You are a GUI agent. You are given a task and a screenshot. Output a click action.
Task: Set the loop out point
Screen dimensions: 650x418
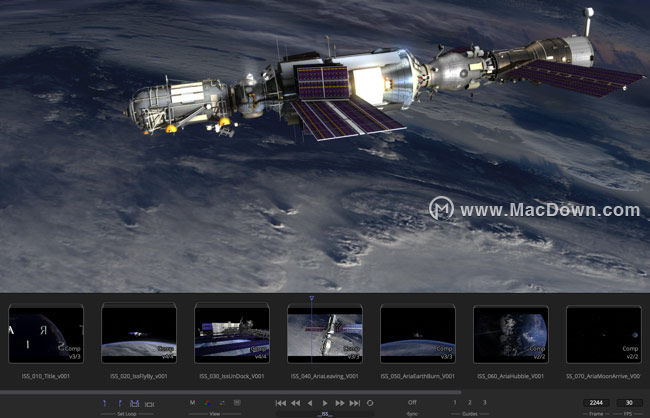(120, 403)
